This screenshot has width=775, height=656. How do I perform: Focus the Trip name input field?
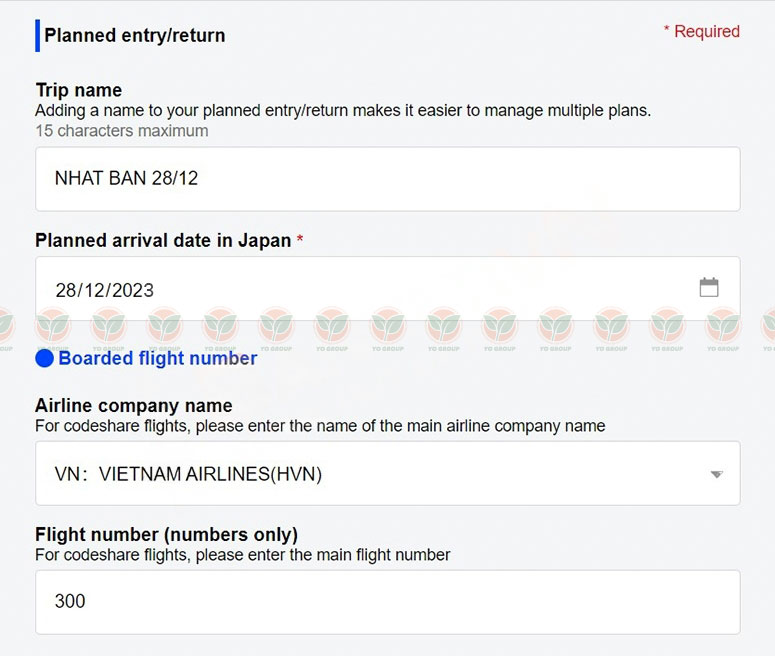pyautogui.click(x=388, y=179)
